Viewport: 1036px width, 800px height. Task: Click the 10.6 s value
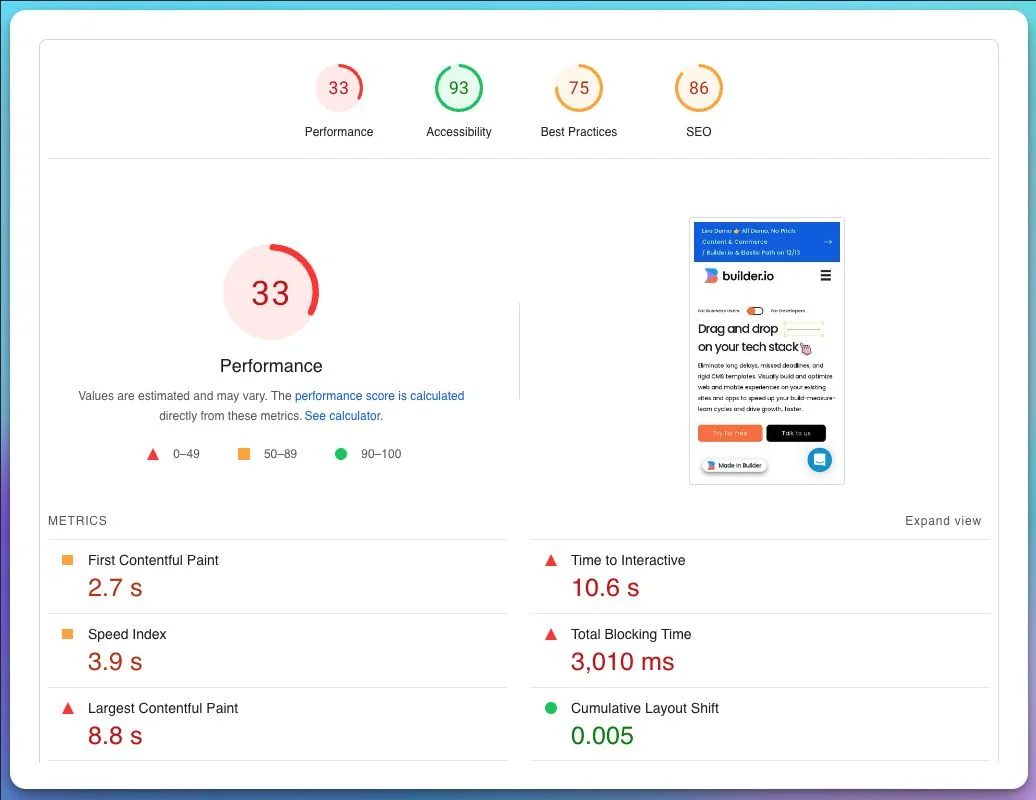pyautogui.click(x=605, y=587)
